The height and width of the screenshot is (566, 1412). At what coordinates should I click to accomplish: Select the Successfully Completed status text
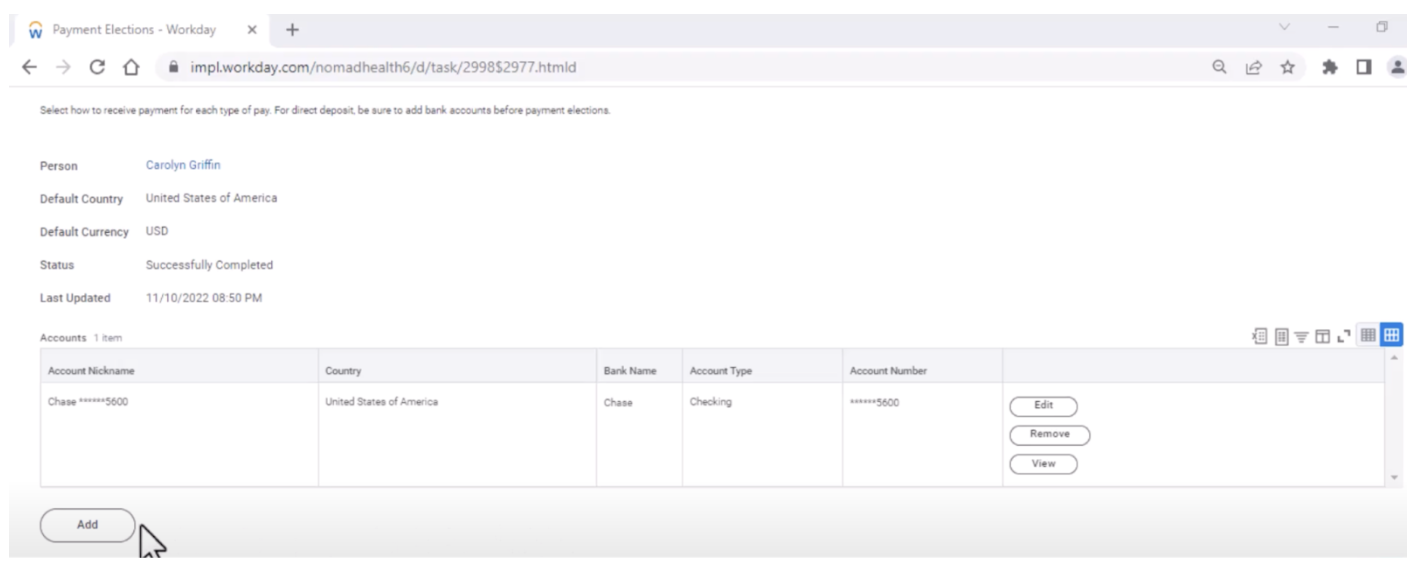(x=210, y=265)
